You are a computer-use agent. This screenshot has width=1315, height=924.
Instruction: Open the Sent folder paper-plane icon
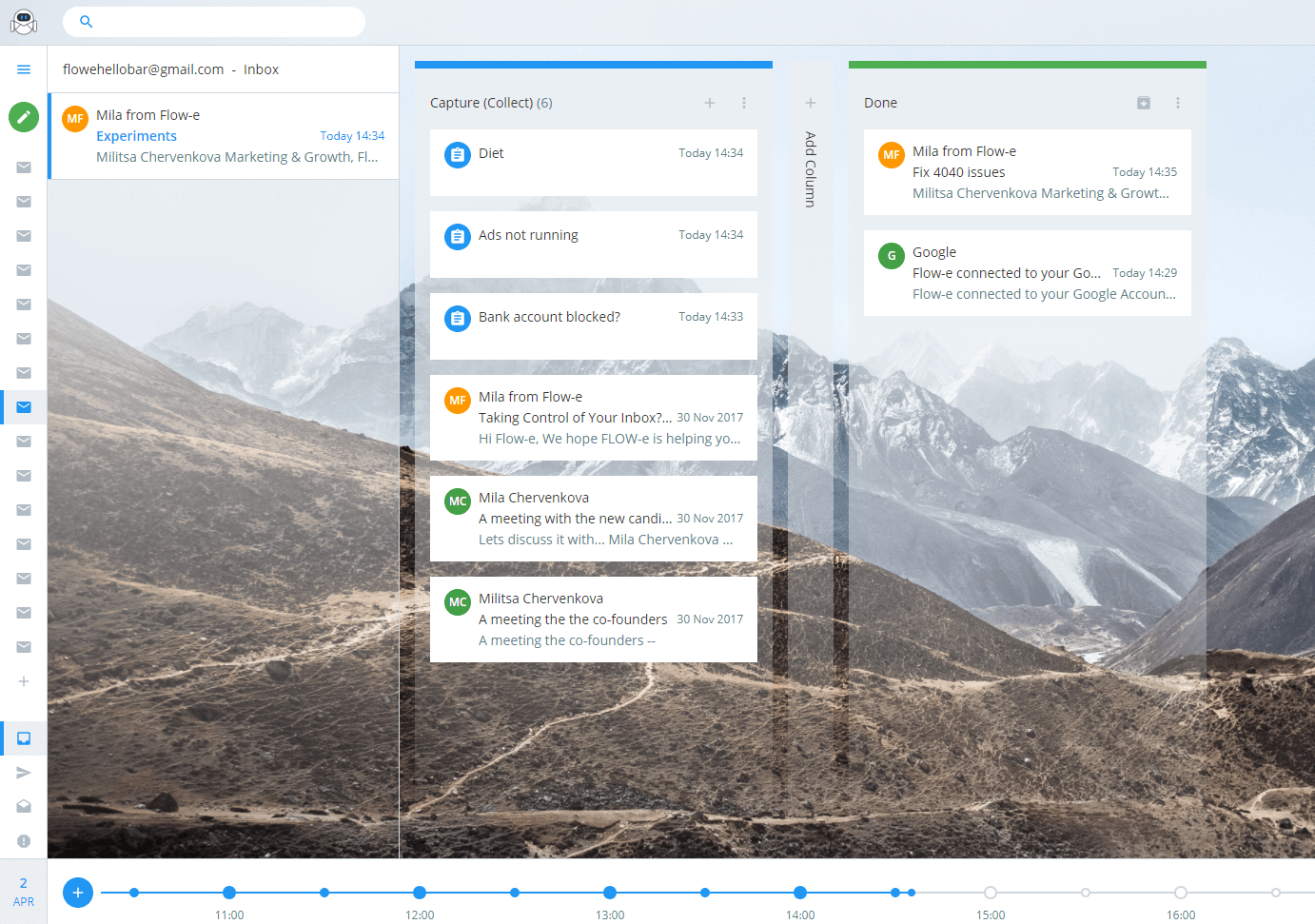[24, 773]
